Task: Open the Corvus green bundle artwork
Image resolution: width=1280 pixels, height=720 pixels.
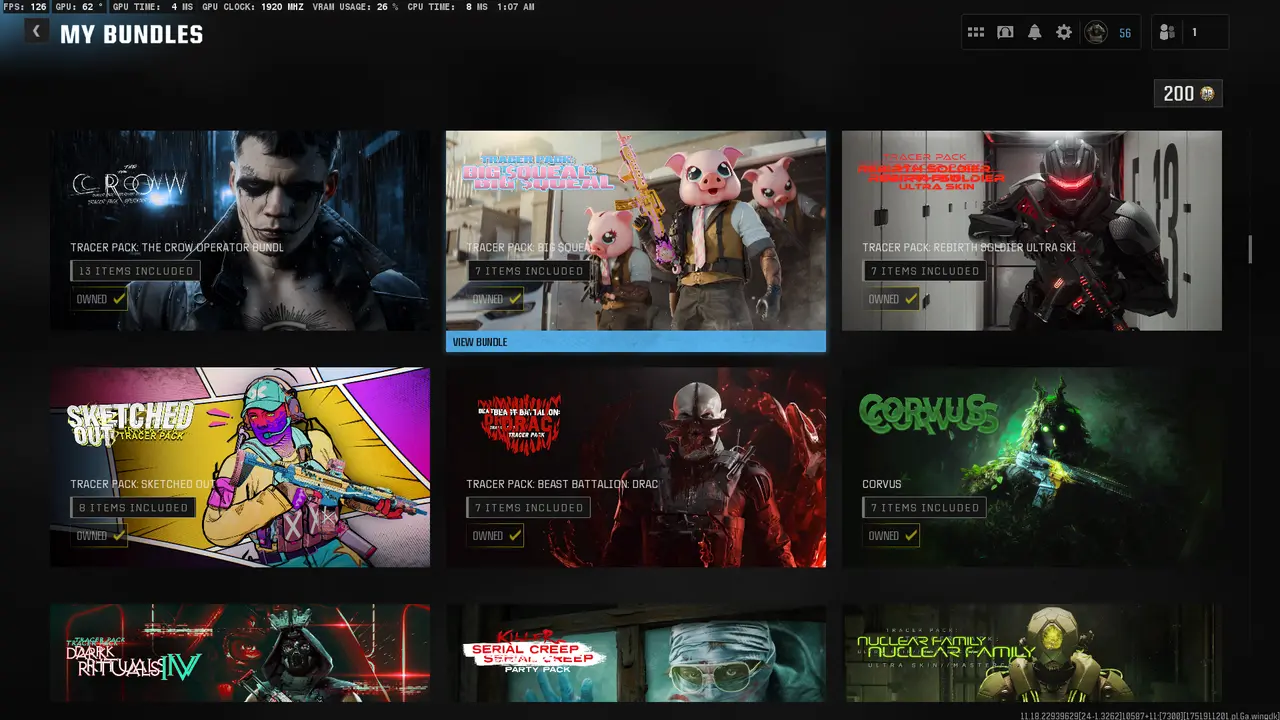Action: click(x=1032, y=467)
